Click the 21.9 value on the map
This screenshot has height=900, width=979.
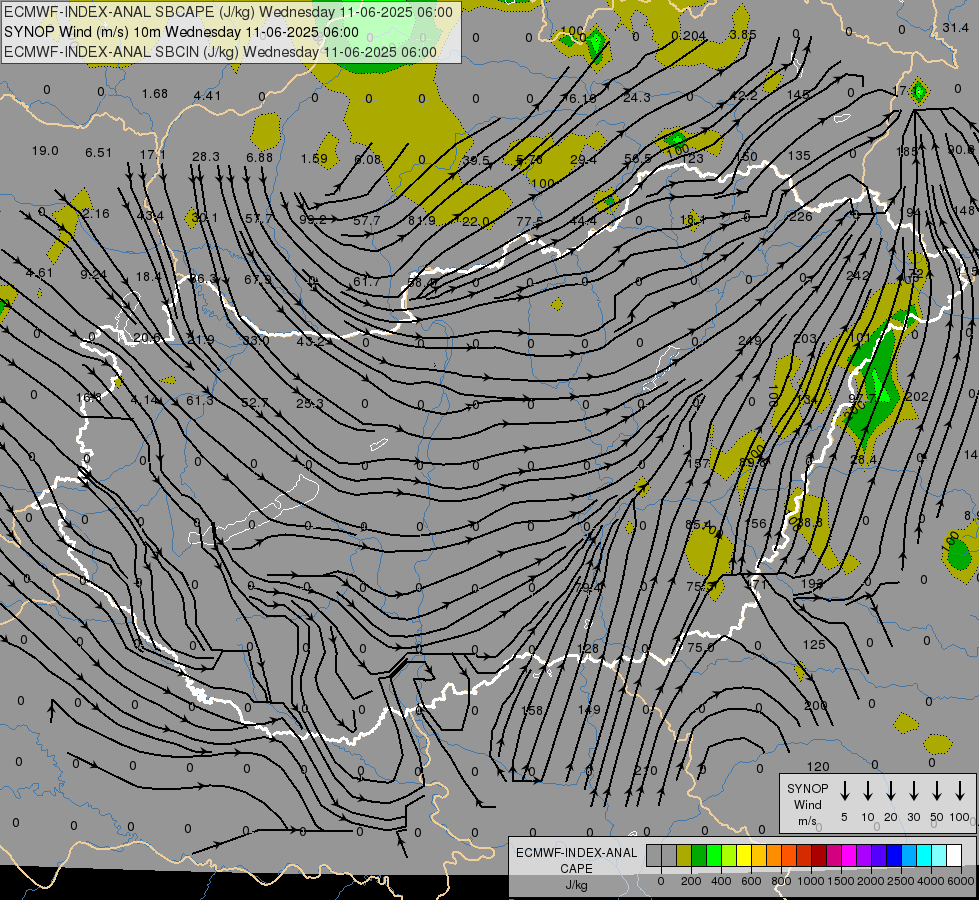(201, 340)
